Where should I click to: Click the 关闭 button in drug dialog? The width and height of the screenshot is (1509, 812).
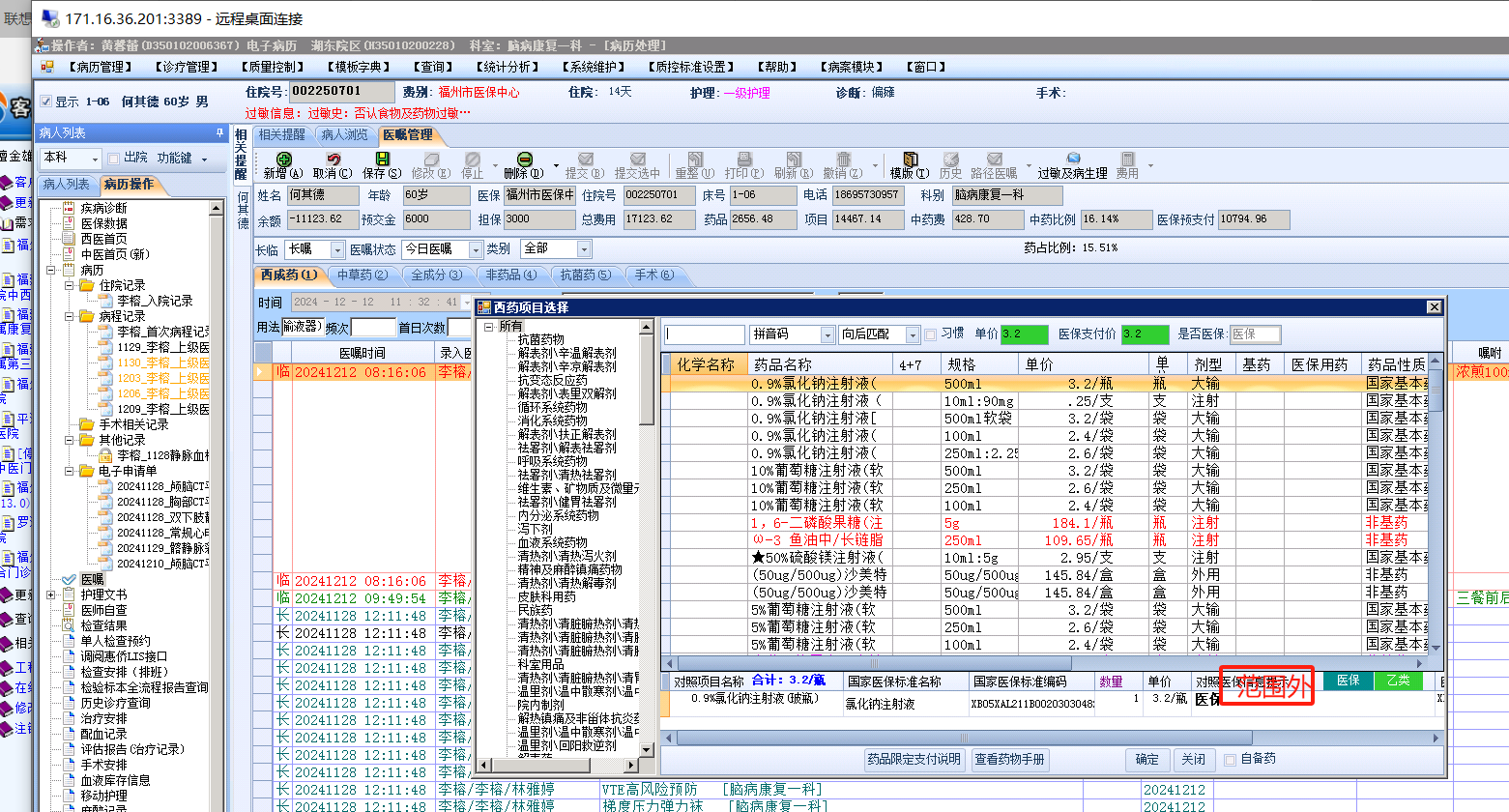[x=1194, y=760]
